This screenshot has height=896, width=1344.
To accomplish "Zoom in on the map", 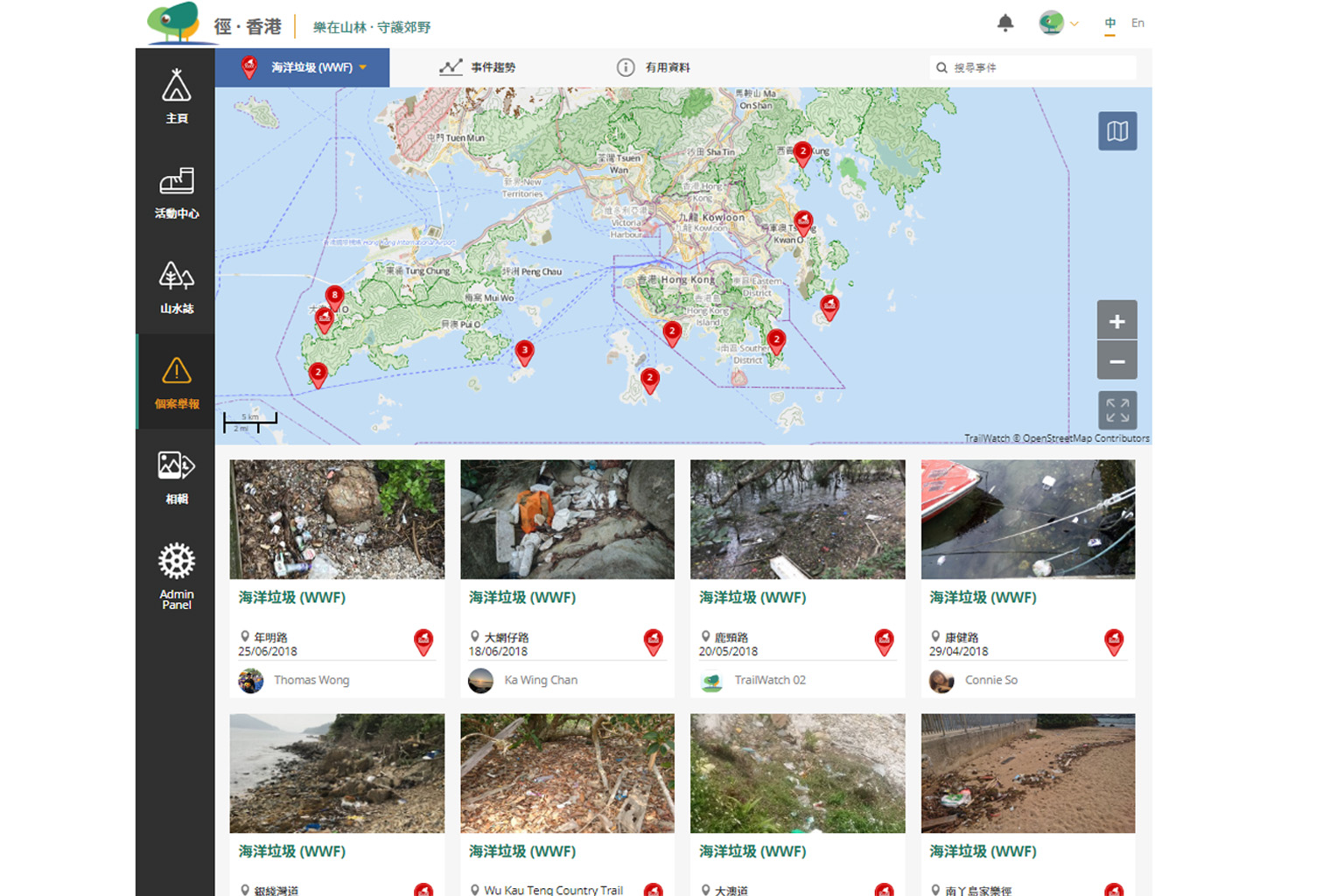I will 1117,321.
